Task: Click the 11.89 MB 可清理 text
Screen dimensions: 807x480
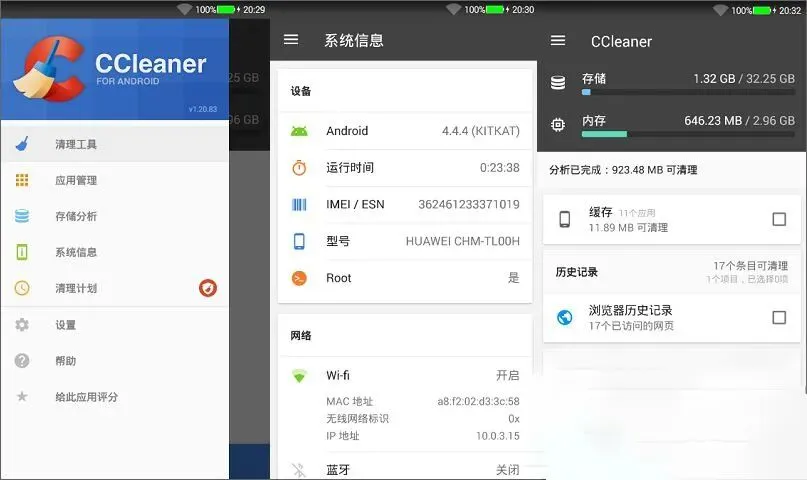Action: (628, 227)
